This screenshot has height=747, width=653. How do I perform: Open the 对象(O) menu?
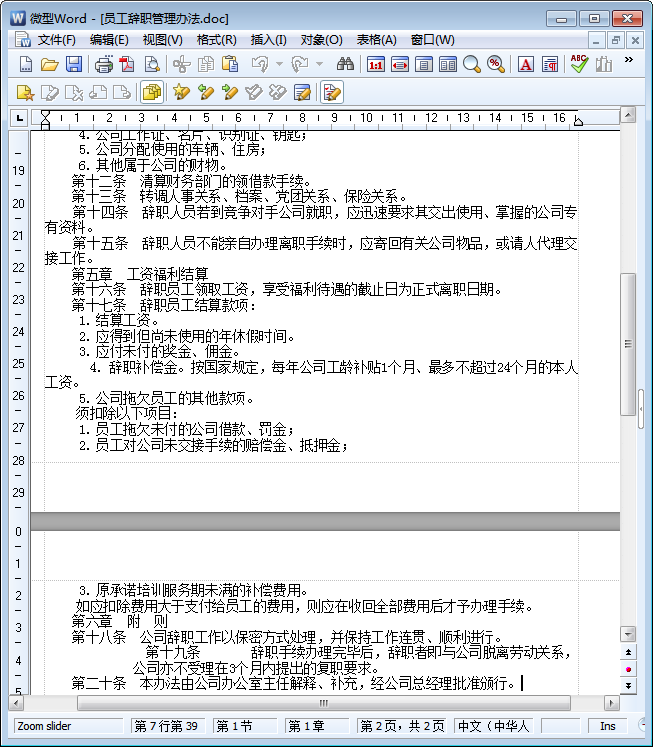coord(321,40)
